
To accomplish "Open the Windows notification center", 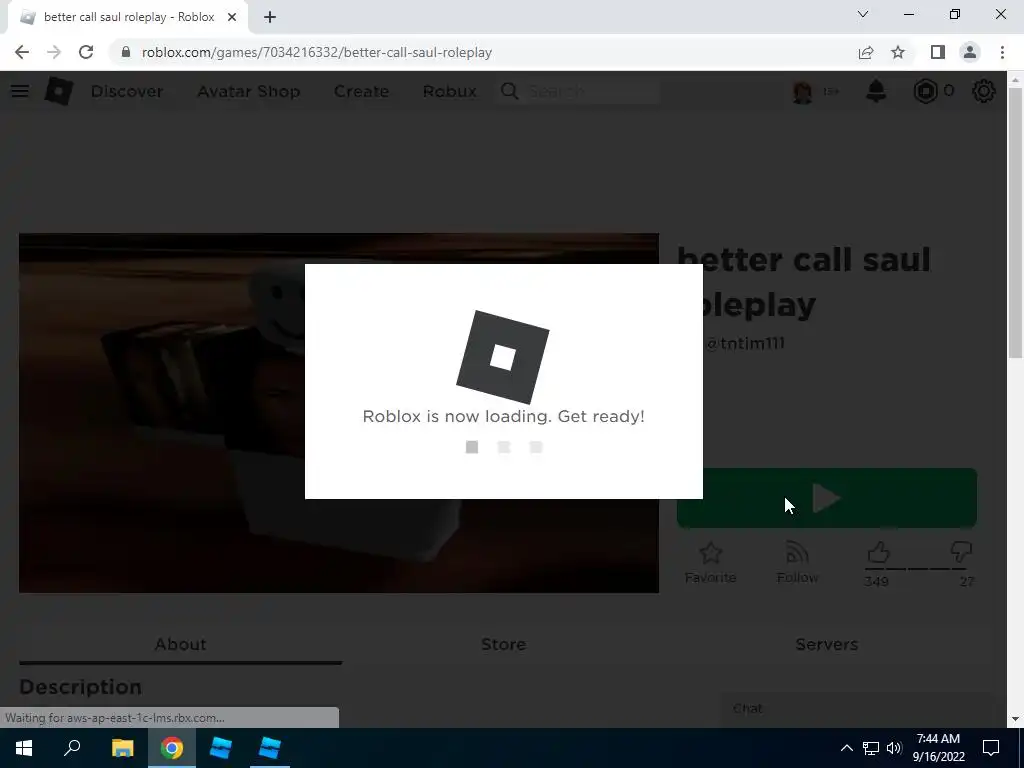I will click(991, 748).
